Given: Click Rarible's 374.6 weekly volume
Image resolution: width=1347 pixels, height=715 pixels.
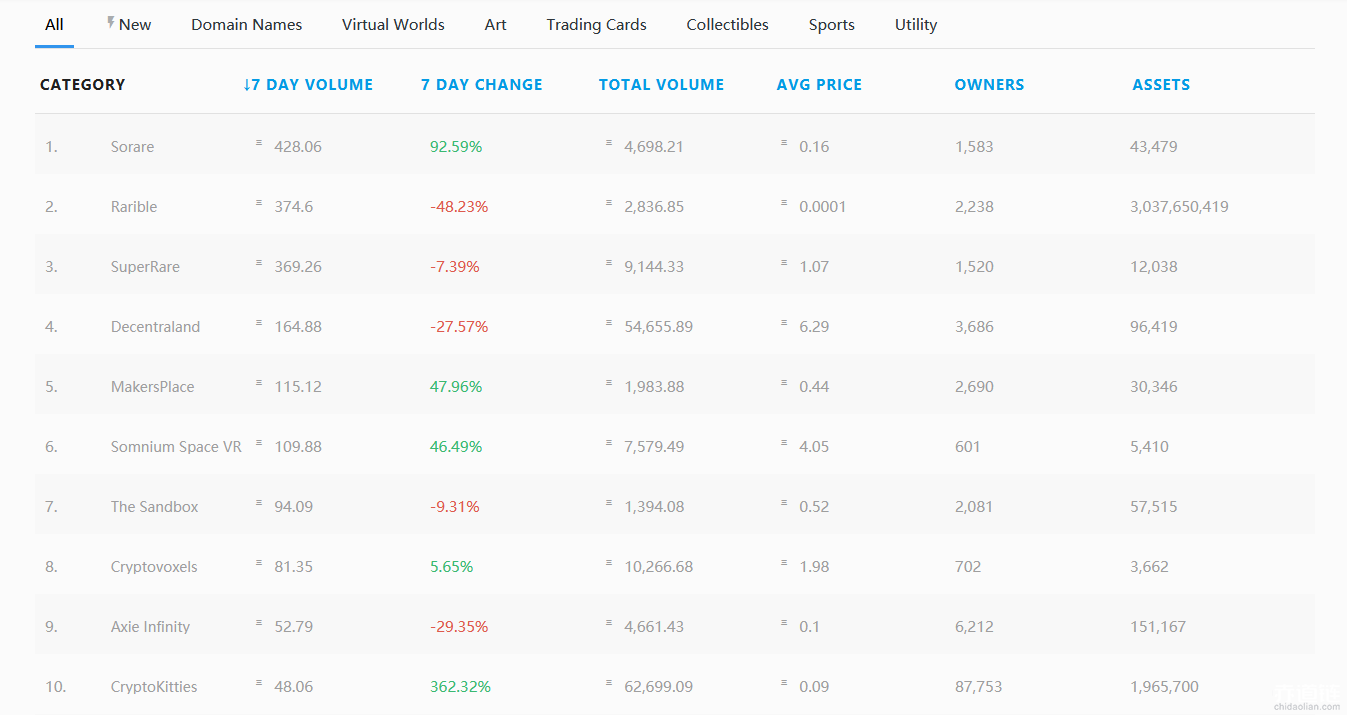Looking at the screenshot, I should tap(294, 207).
